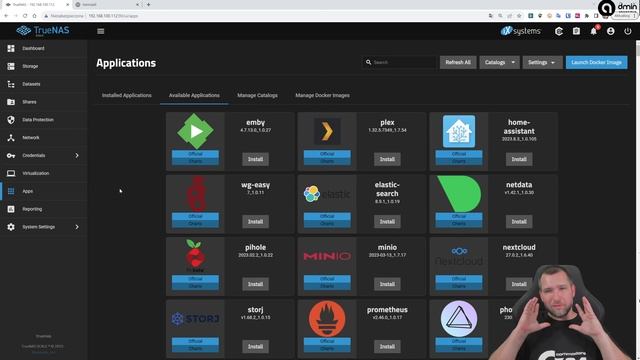The height and width of the screenshot is (360, 640).
Task: Click the applications Search field
Action: [x=399, y=62]
